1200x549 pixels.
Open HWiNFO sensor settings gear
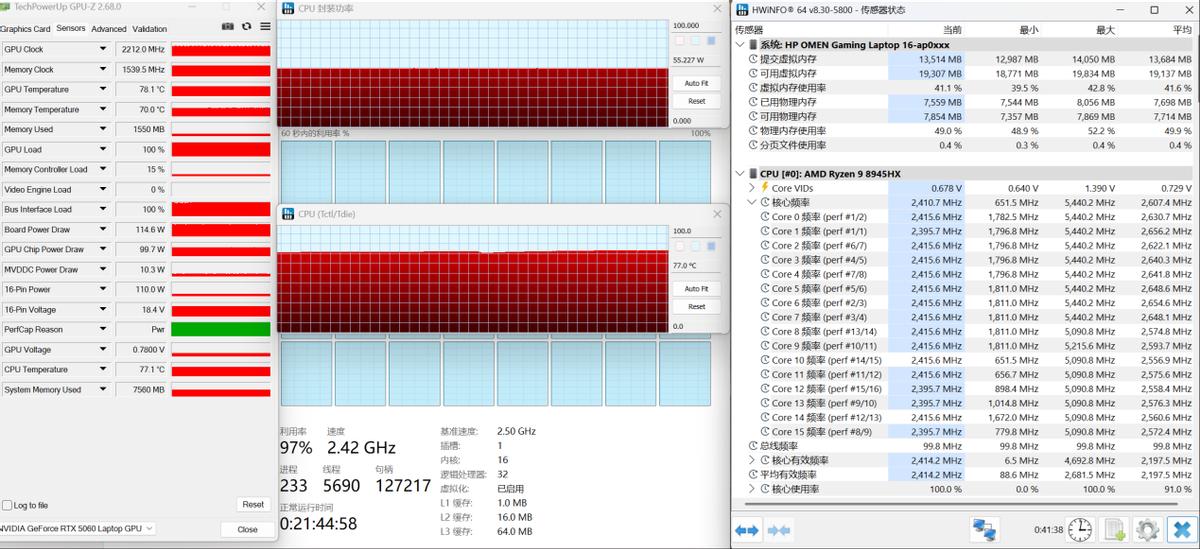pos(1147,529)
